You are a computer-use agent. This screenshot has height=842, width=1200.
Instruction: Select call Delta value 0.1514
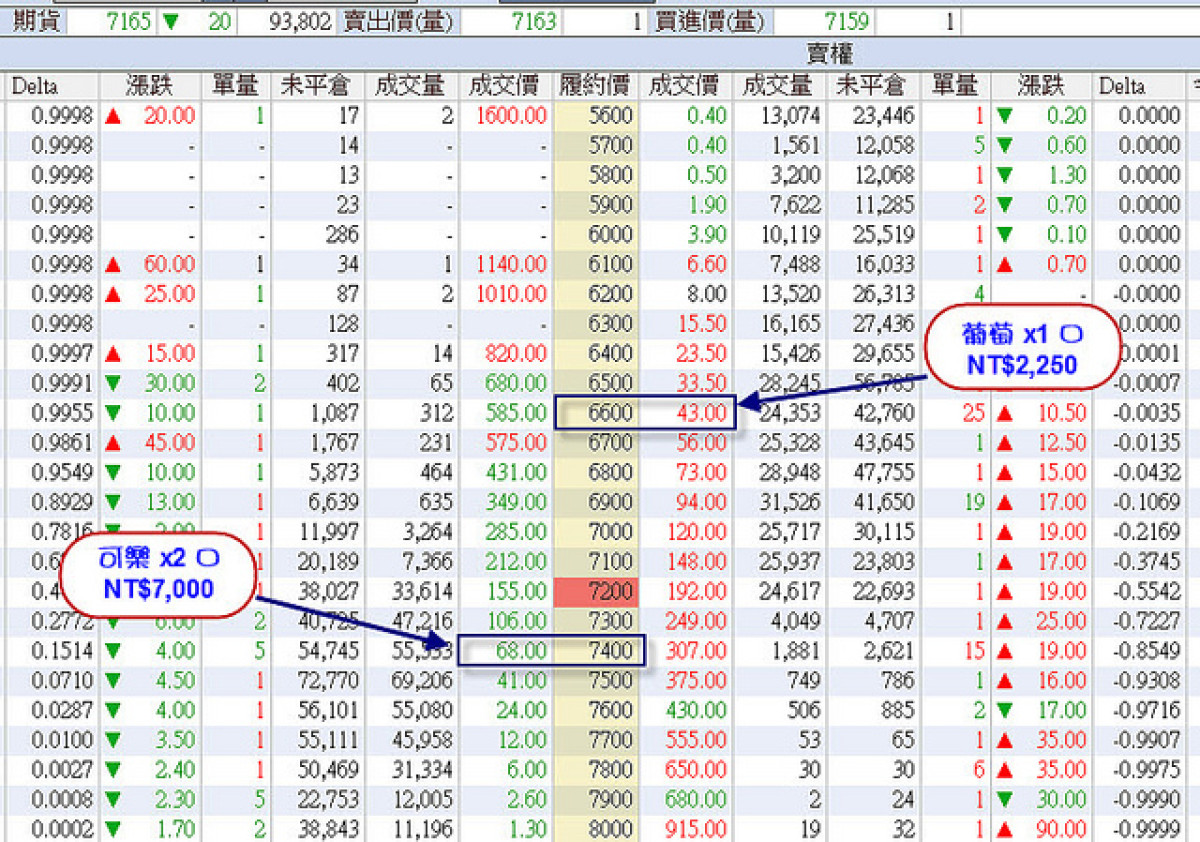pyautogui.click(x=62, y=651)
